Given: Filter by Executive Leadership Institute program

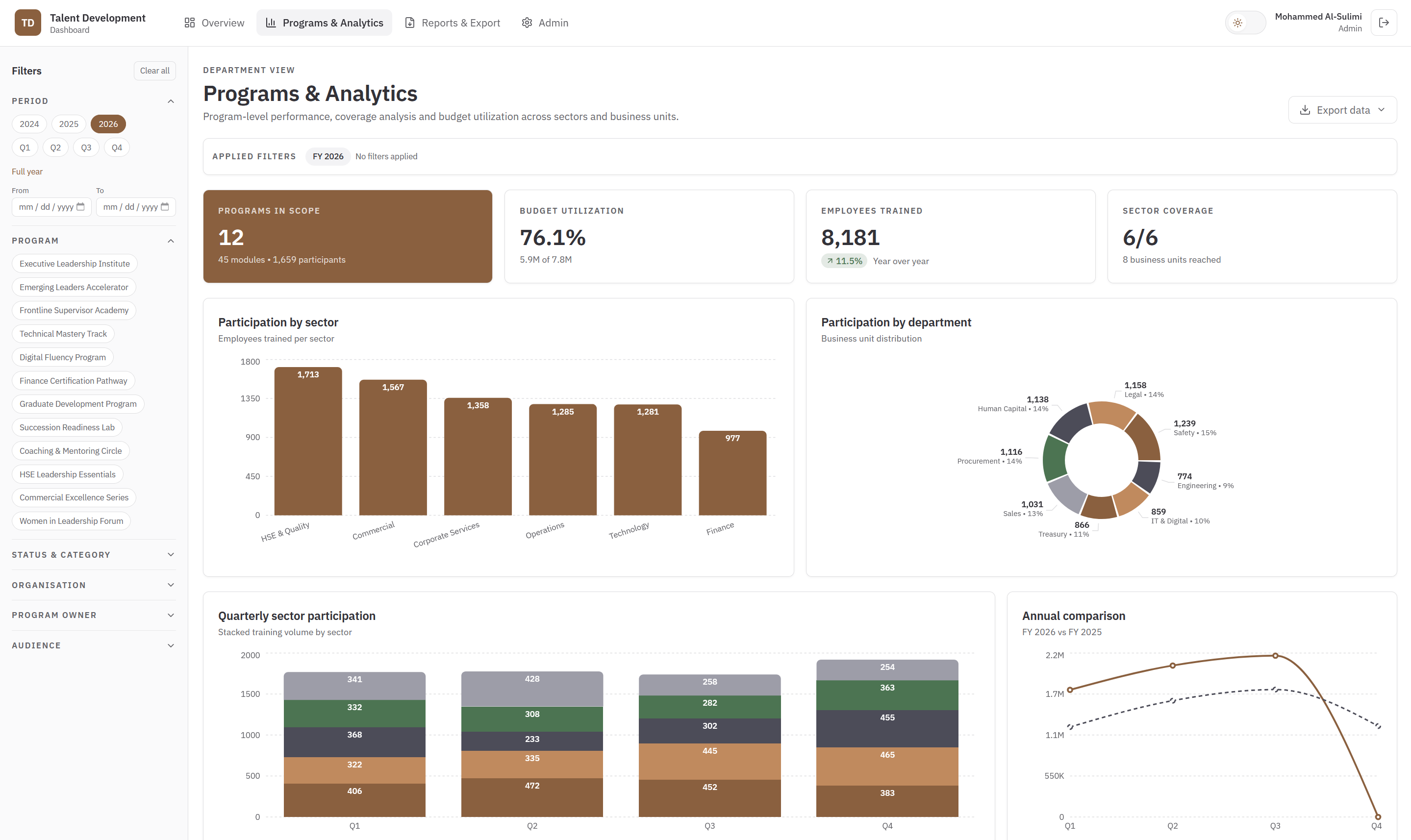Looking at the screenshot, I should 75,264.
